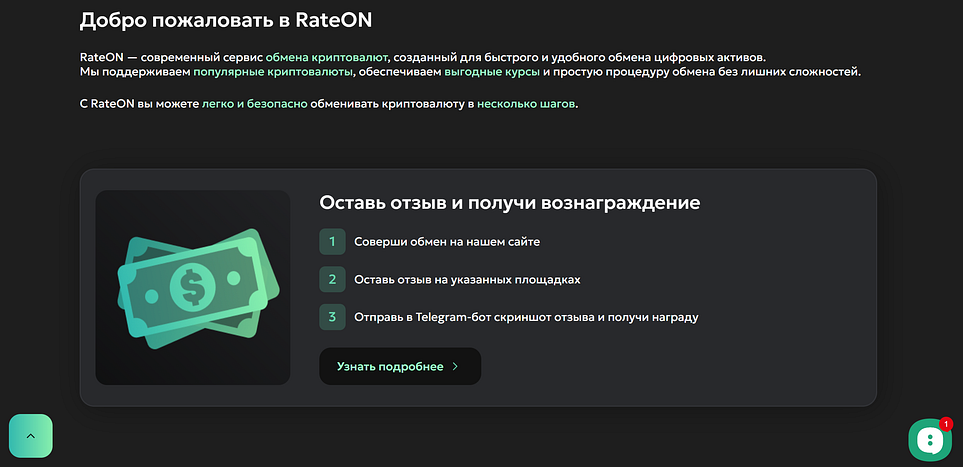Click the text 'Оставь отзыв на указанных площадках'

point(467,280)
